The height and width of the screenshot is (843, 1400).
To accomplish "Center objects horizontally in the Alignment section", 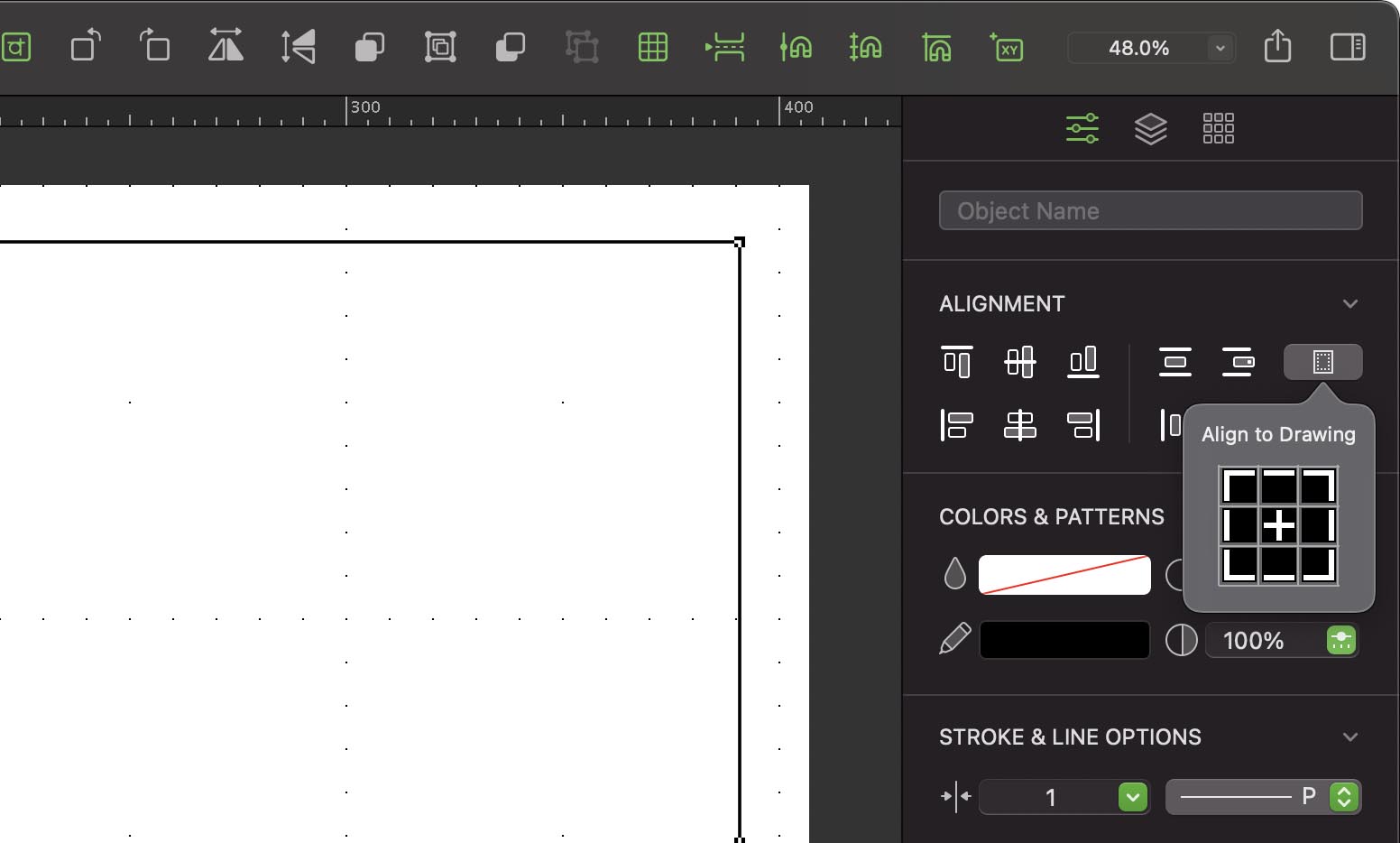I will point(1019,424).
